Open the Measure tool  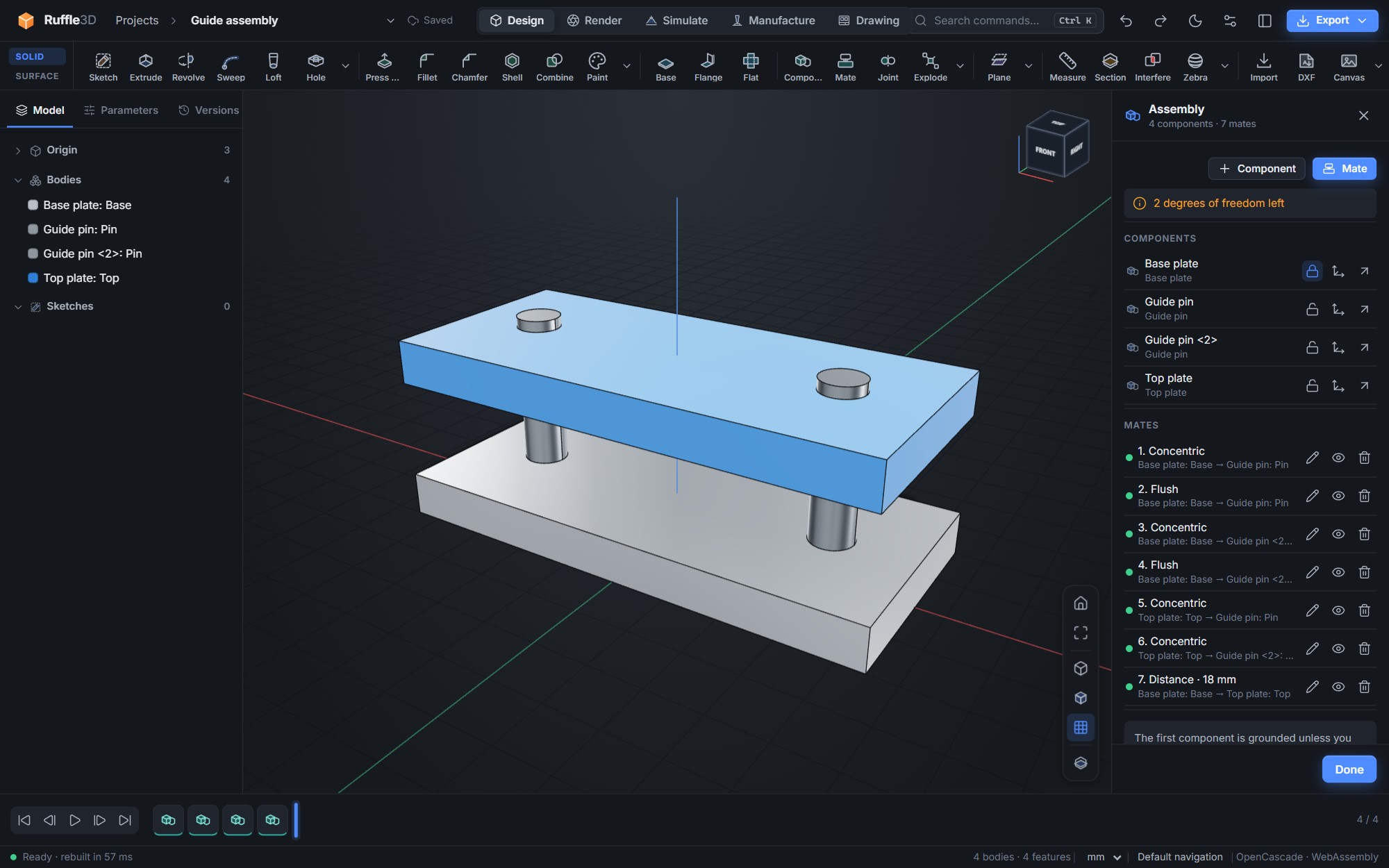point(1067,67)
